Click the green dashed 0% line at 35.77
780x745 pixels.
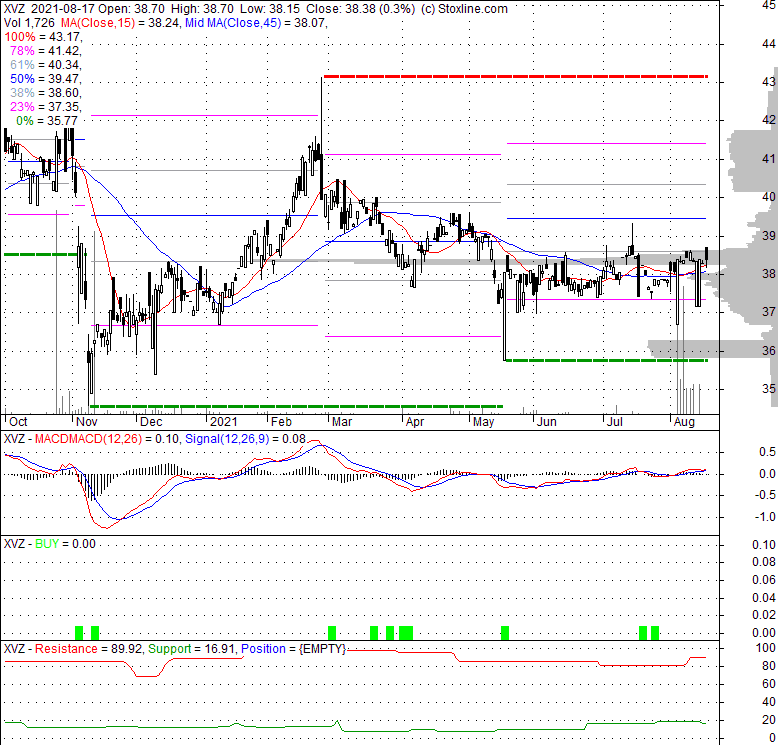(606, 361)
